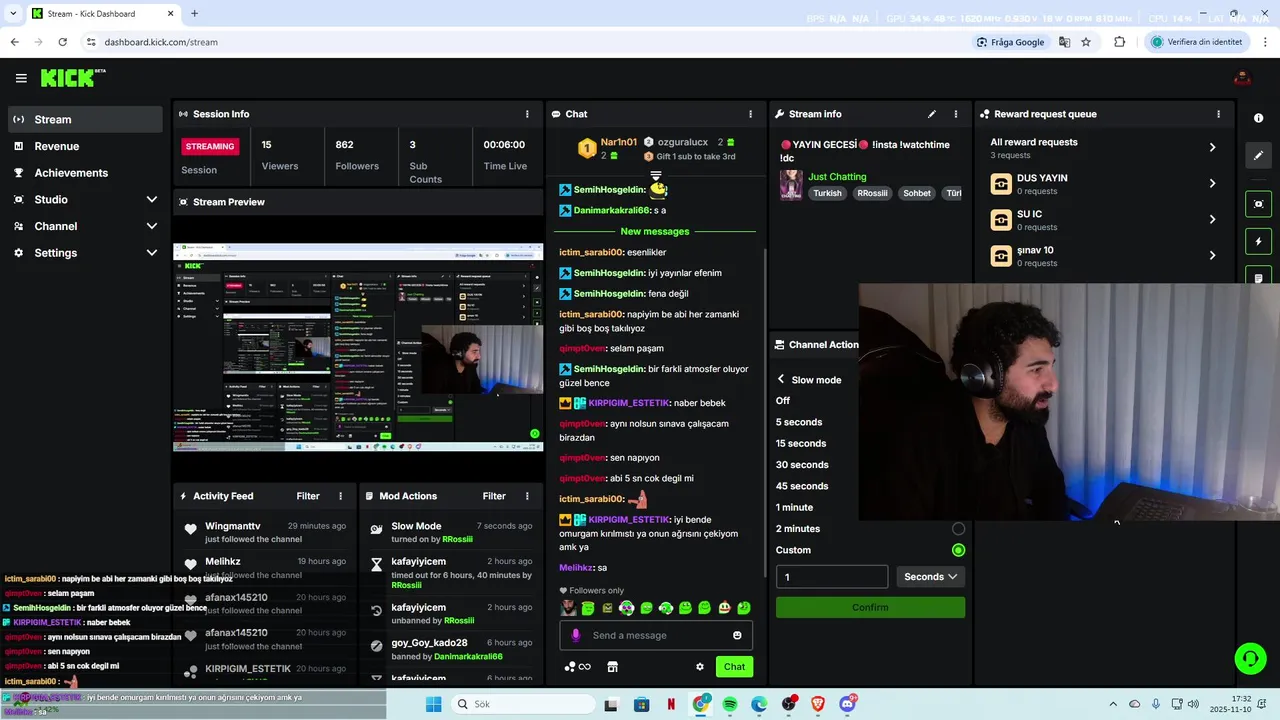Open Activity Feed three-dot menu

pos(340,496)
